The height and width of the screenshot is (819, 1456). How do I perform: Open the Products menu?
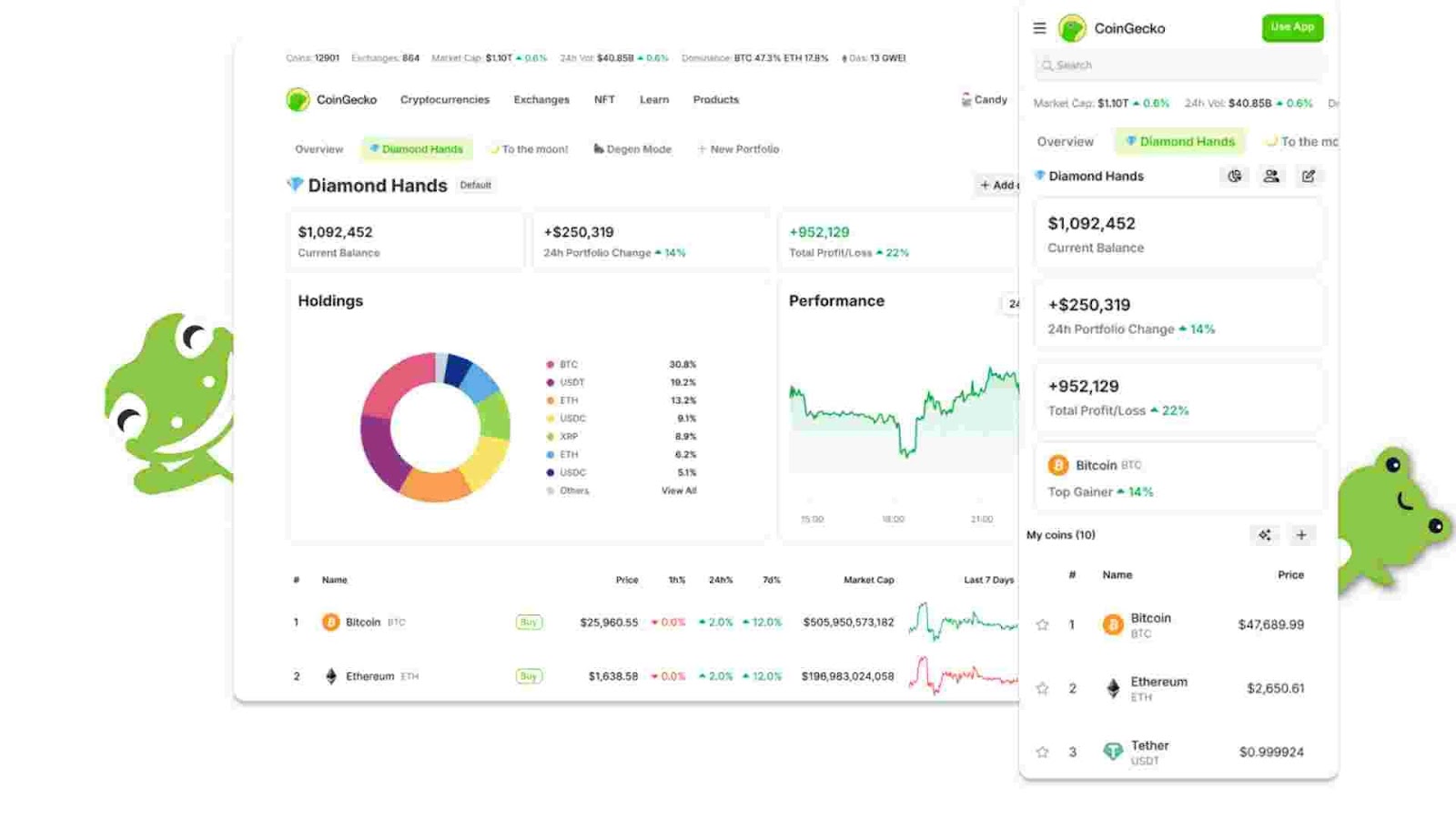pos(715,99)
